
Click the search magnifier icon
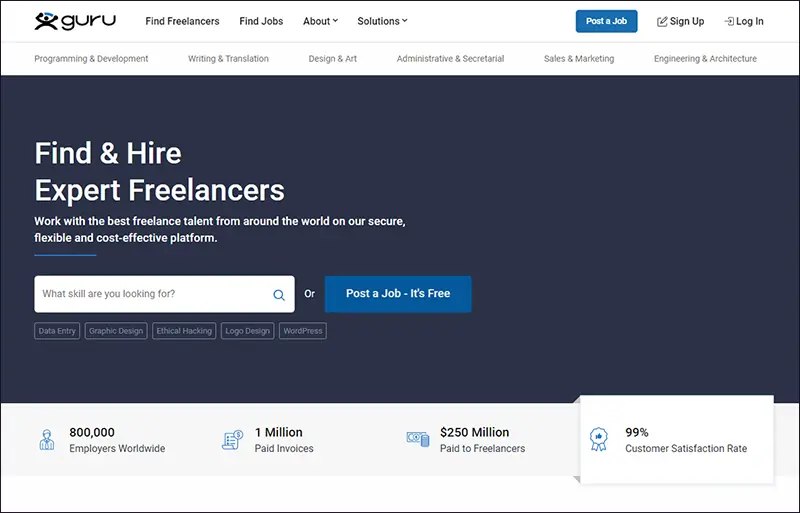click(279, 295)
